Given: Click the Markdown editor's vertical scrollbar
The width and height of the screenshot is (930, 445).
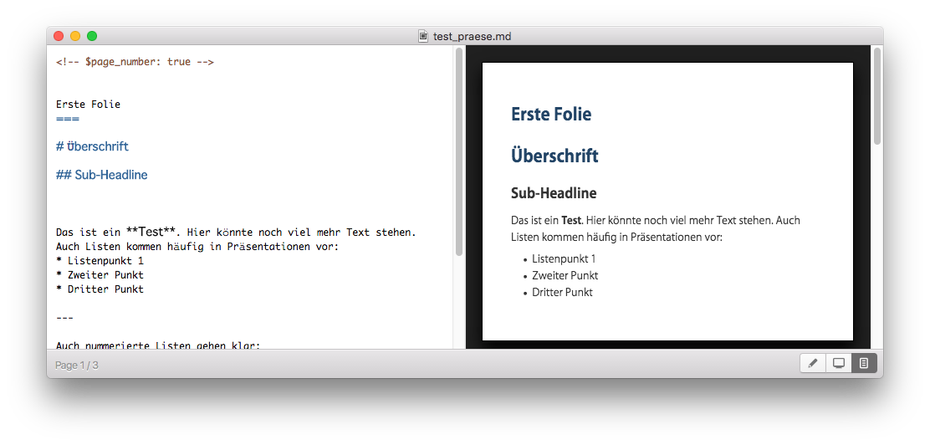Looking at the screenshot, I should coord(459,150).
